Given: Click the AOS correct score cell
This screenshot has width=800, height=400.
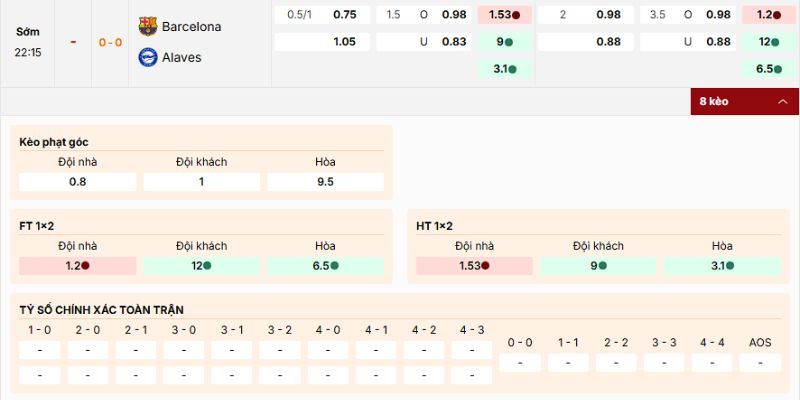Looking at the screenshot, I should (760, 362).
